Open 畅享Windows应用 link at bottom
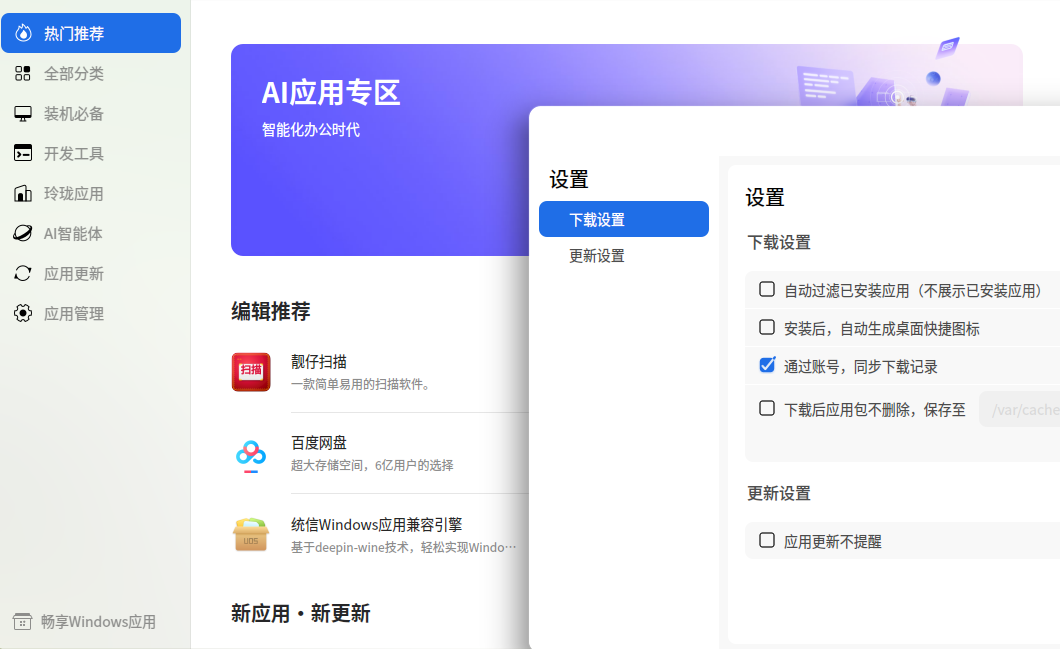This screenshot has width=1060, height=649. tap(85, 621)
